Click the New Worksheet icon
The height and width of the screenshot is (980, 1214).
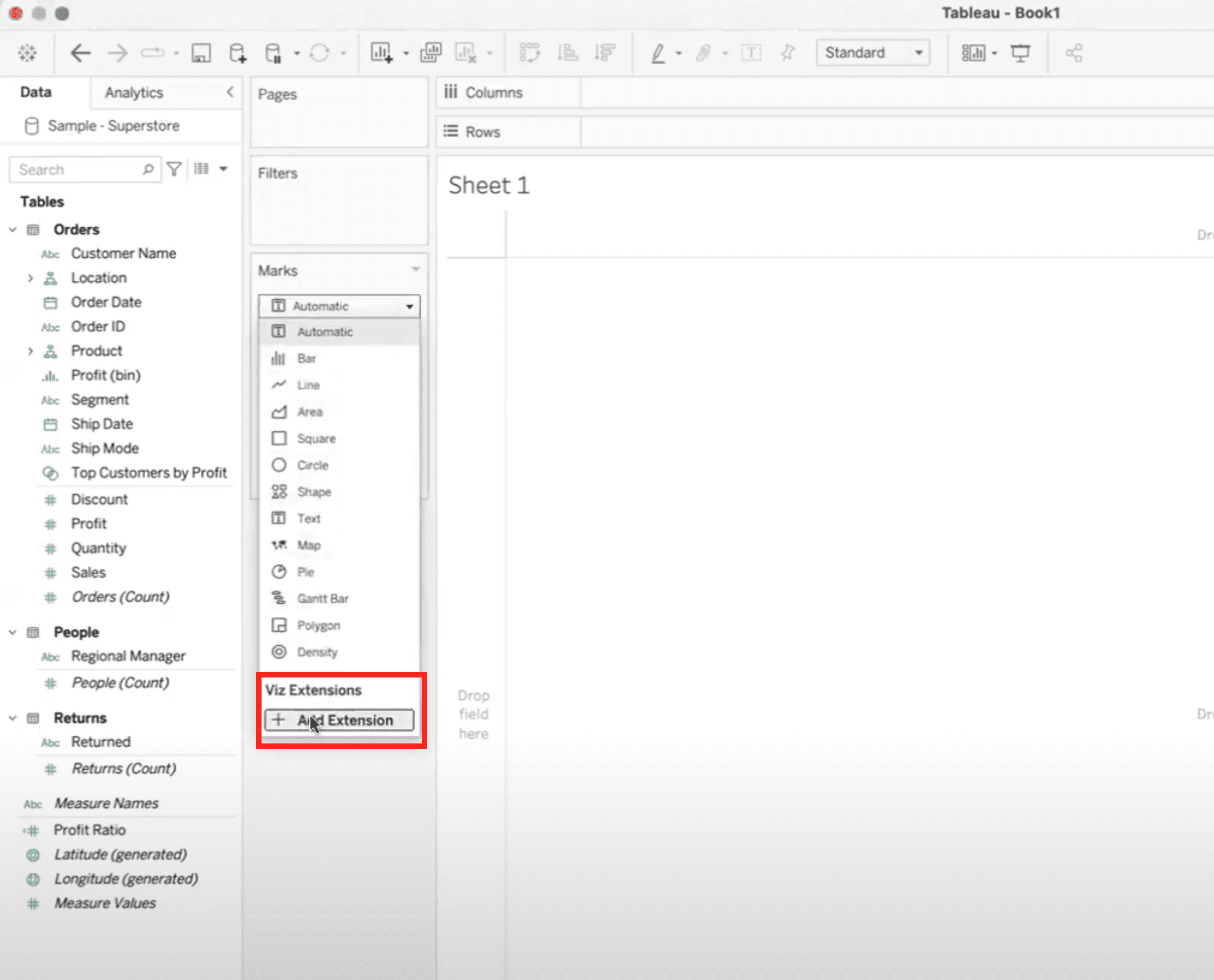[381, 53]
